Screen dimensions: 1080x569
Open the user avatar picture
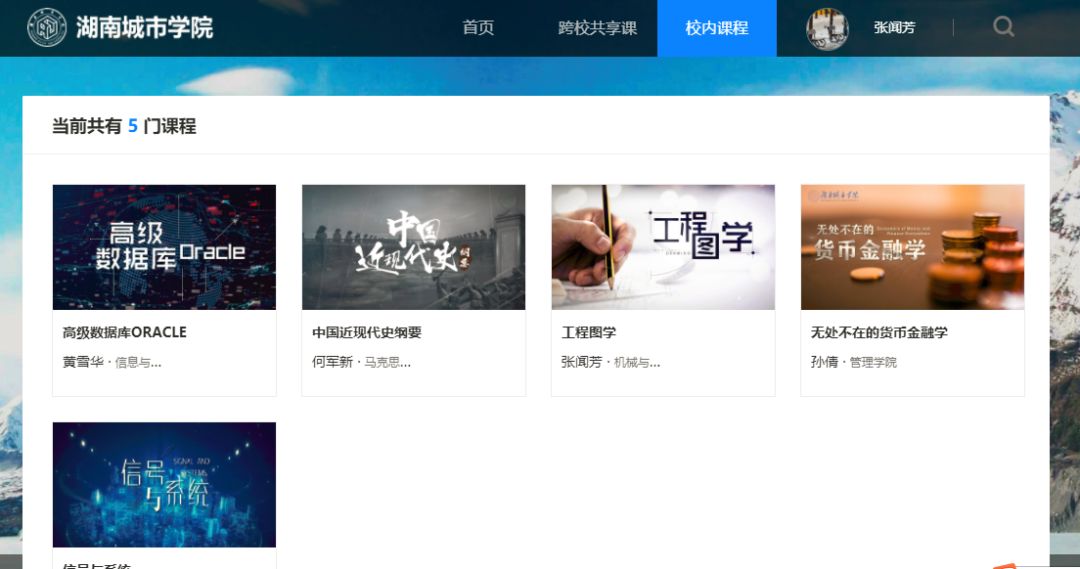click(827, 28)
